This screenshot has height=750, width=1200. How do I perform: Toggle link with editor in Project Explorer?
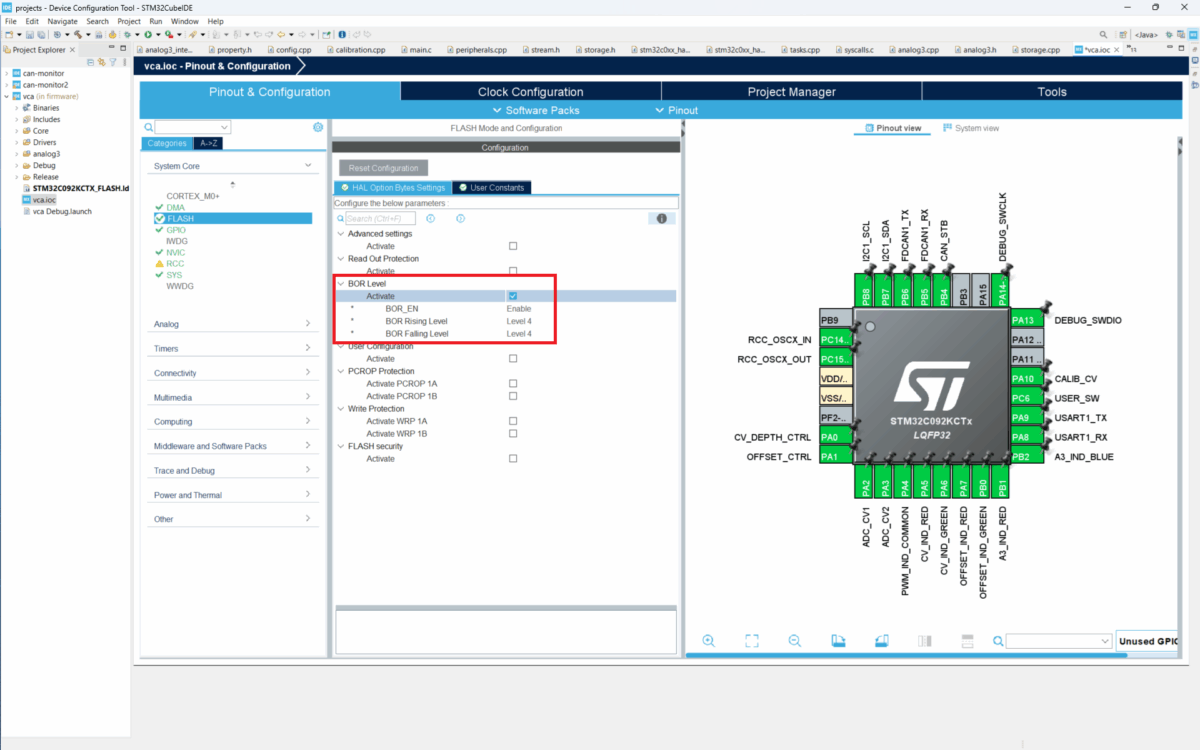tap(101, 62)
